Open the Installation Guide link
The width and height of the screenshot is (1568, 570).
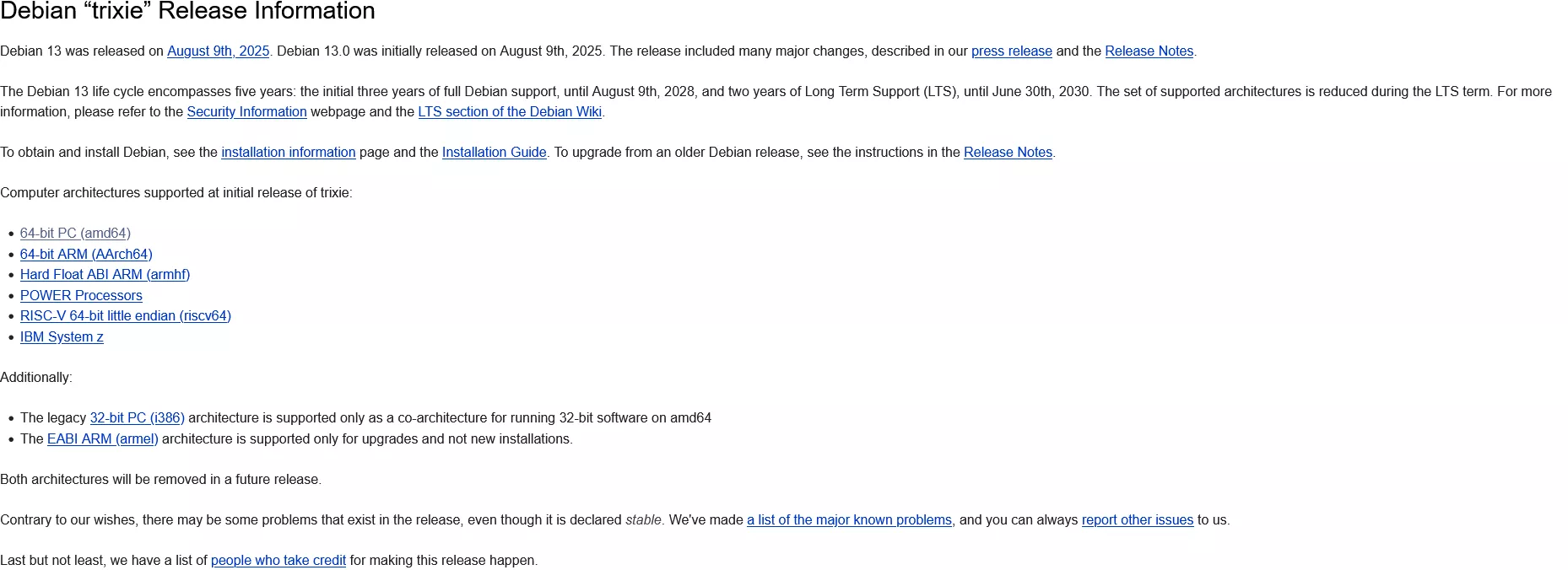coord(494,153)
